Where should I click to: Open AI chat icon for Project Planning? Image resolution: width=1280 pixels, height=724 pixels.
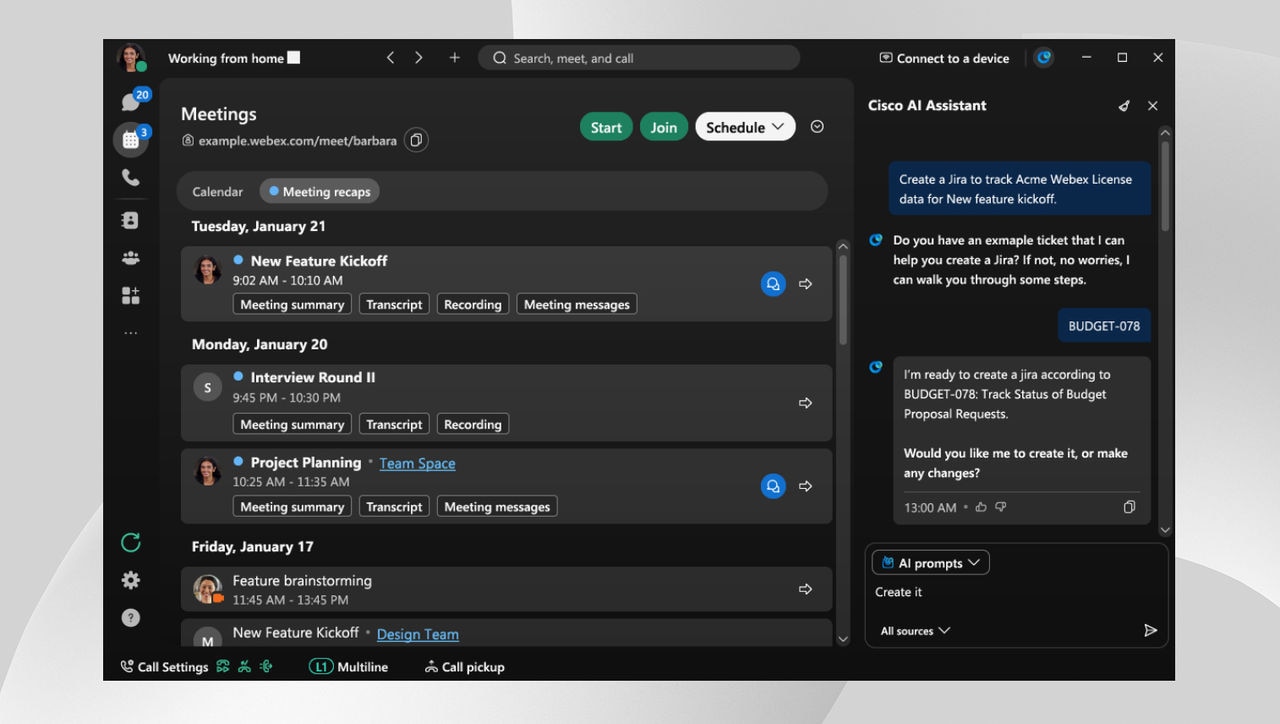click(x=773, y=486)
